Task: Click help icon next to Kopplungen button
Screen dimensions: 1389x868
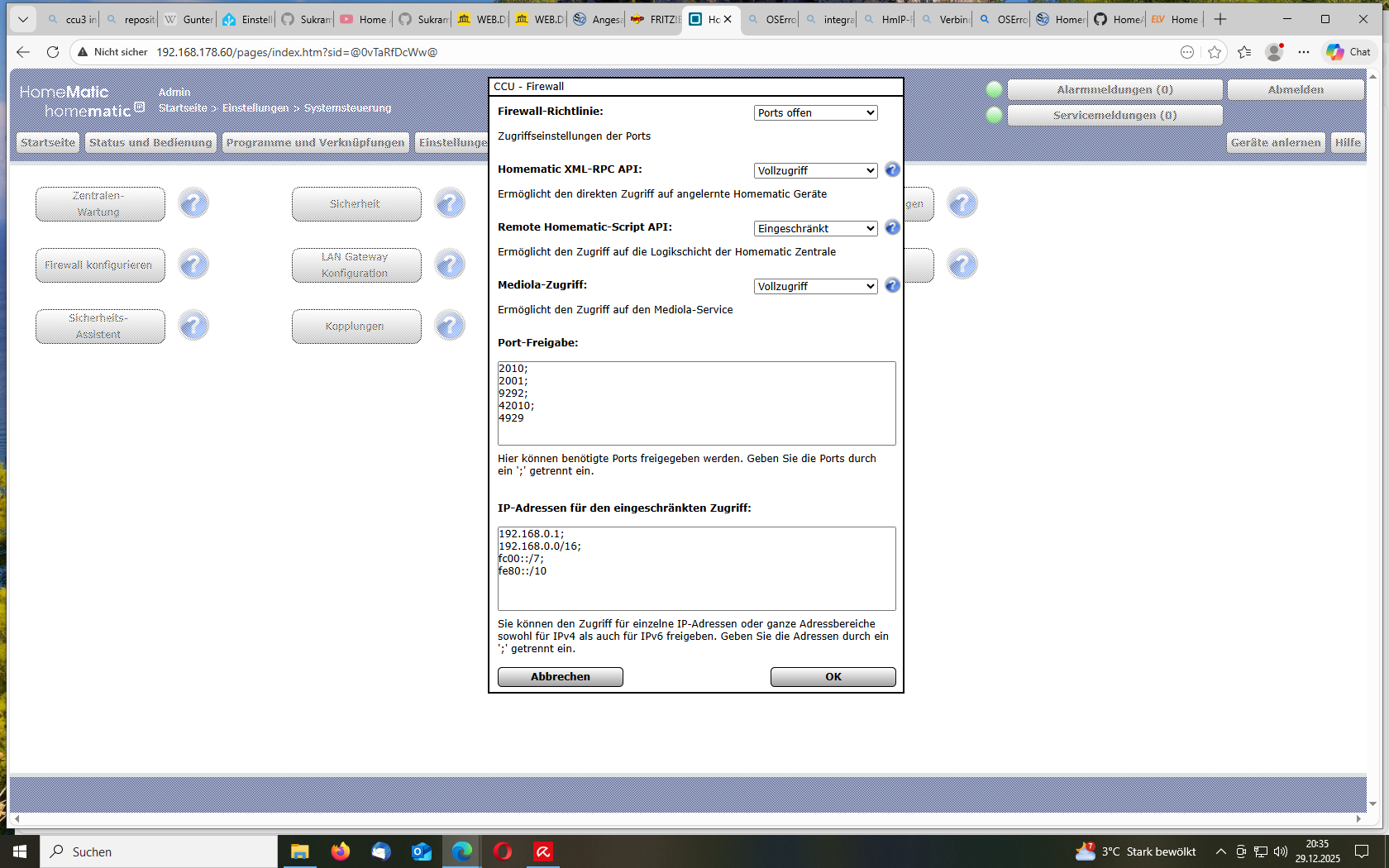Action: pyautogui.click(x=450, y=326)
